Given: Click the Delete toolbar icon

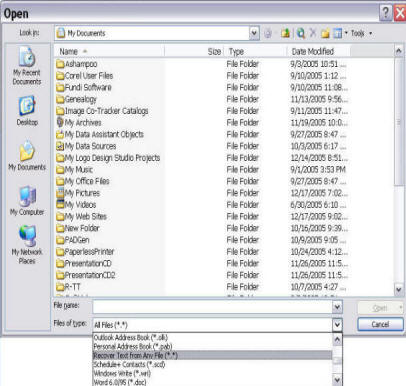Looking at the screenshot, I should pyautogui.click(x=313, y=33).
